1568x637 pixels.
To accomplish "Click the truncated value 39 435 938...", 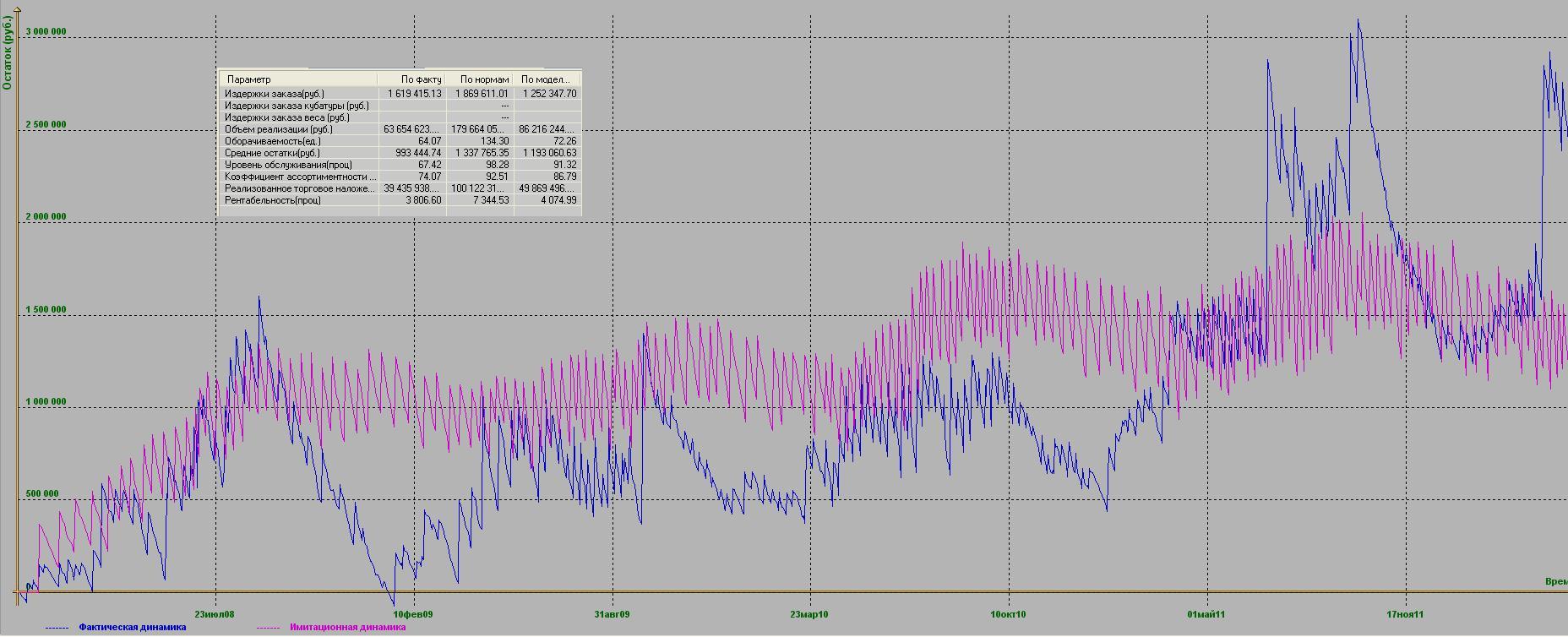I will (412, 188).
